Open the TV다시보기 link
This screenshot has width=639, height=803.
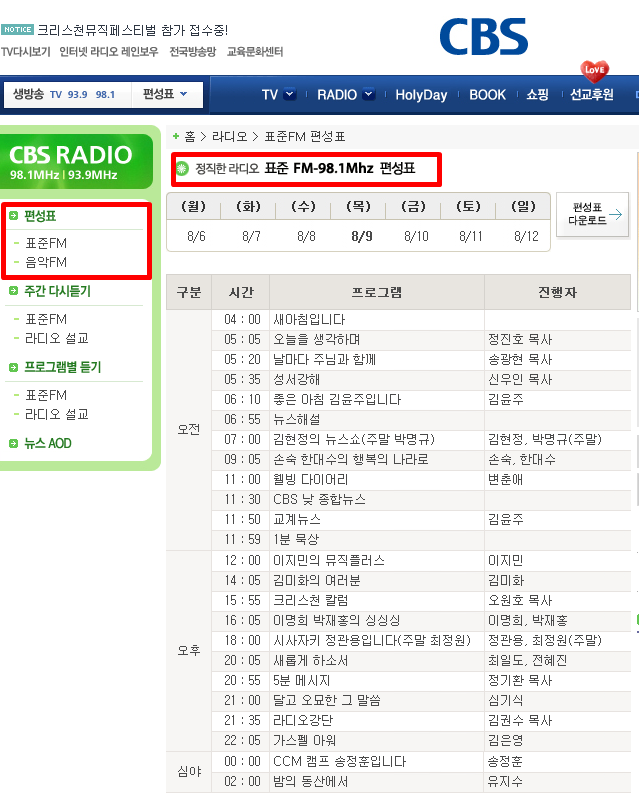(26, 52)
